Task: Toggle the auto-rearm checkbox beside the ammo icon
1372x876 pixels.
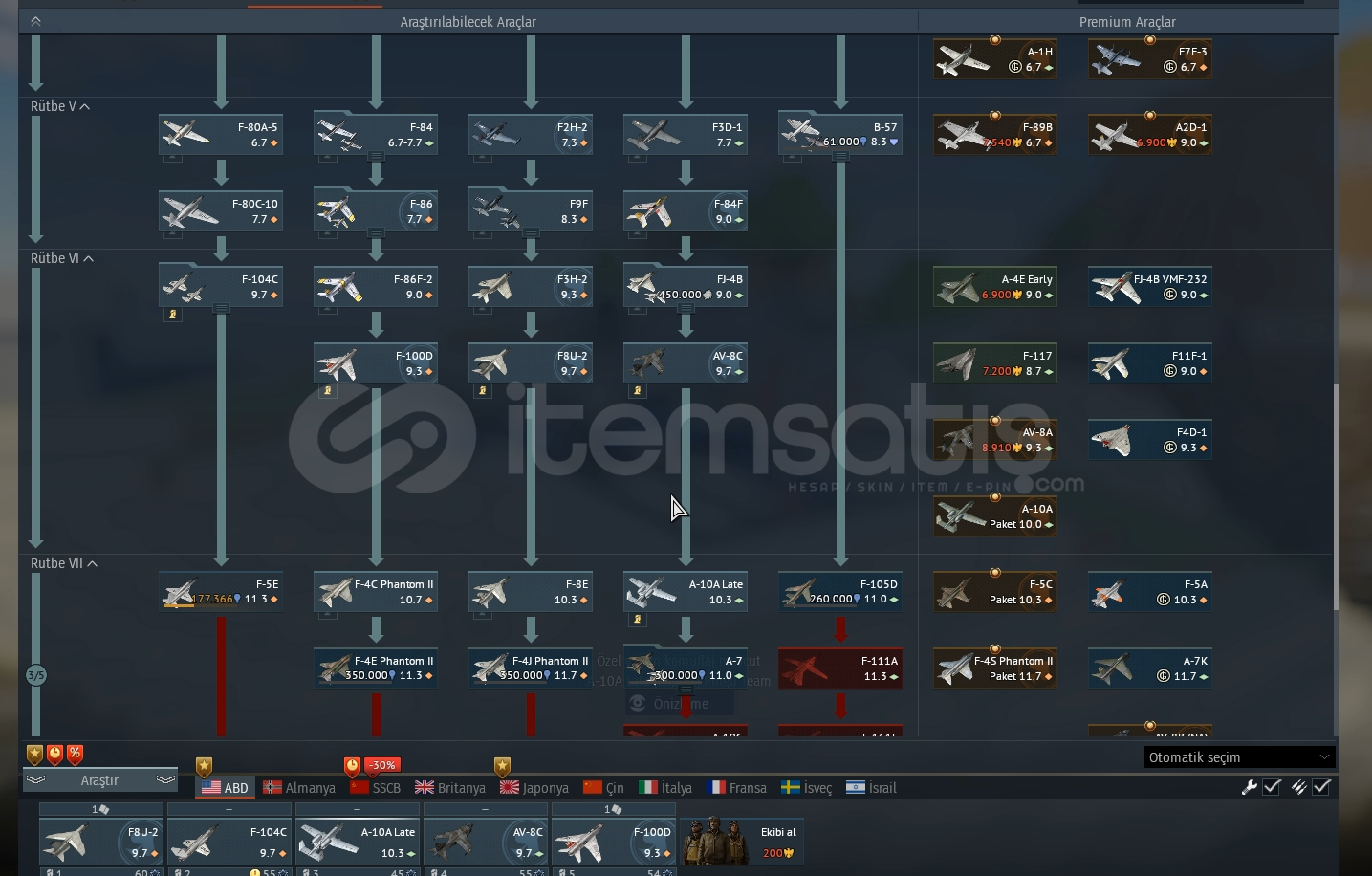Action: tap(1321, 787)
